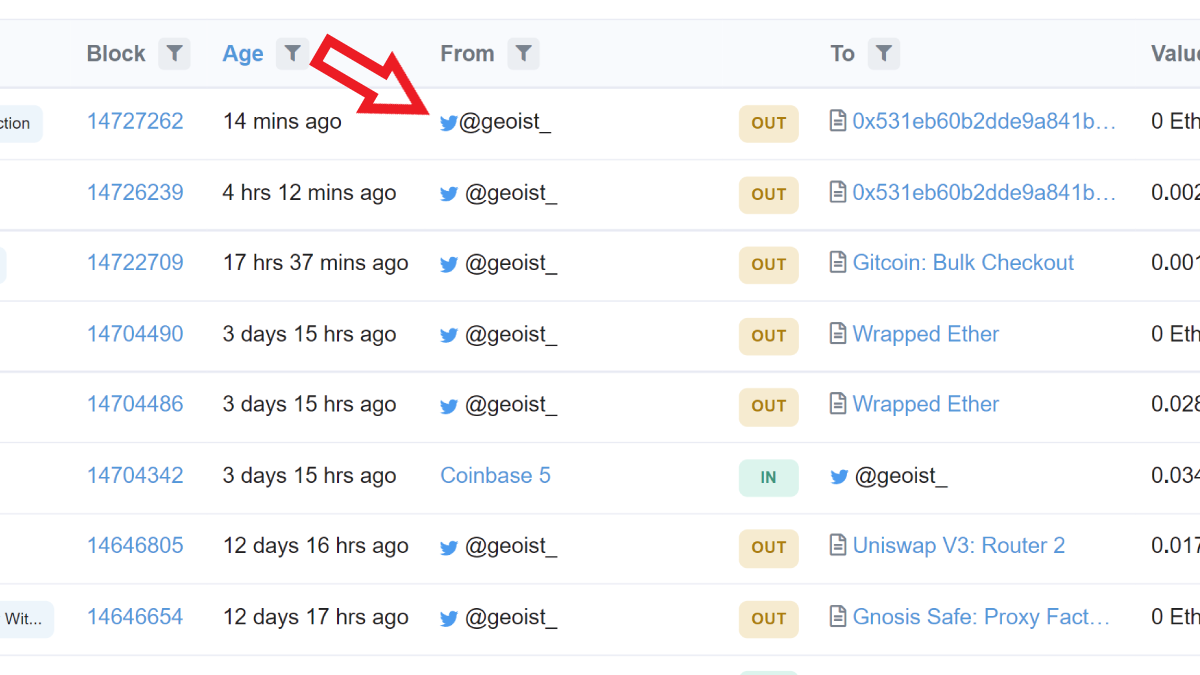
Task: Click the From column header label
Action: pos(467,54)
